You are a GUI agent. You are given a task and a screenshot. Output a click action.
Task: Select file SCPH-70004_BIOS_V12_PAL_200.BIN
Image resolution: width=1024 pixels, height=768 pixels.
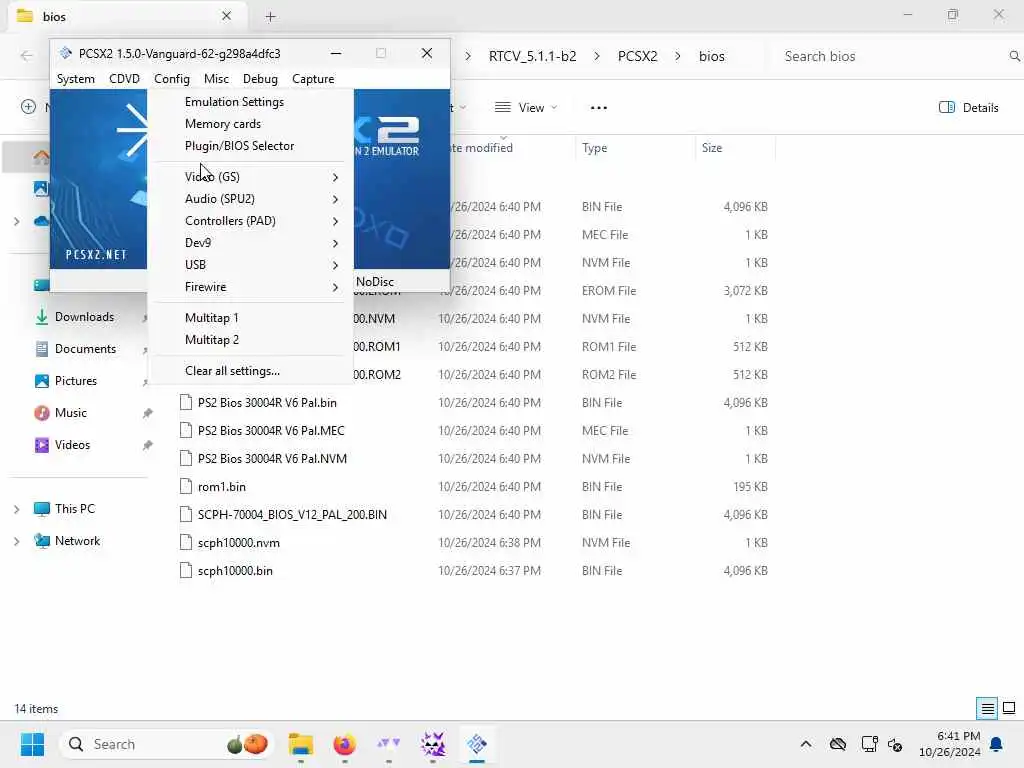tap(292, 515)
